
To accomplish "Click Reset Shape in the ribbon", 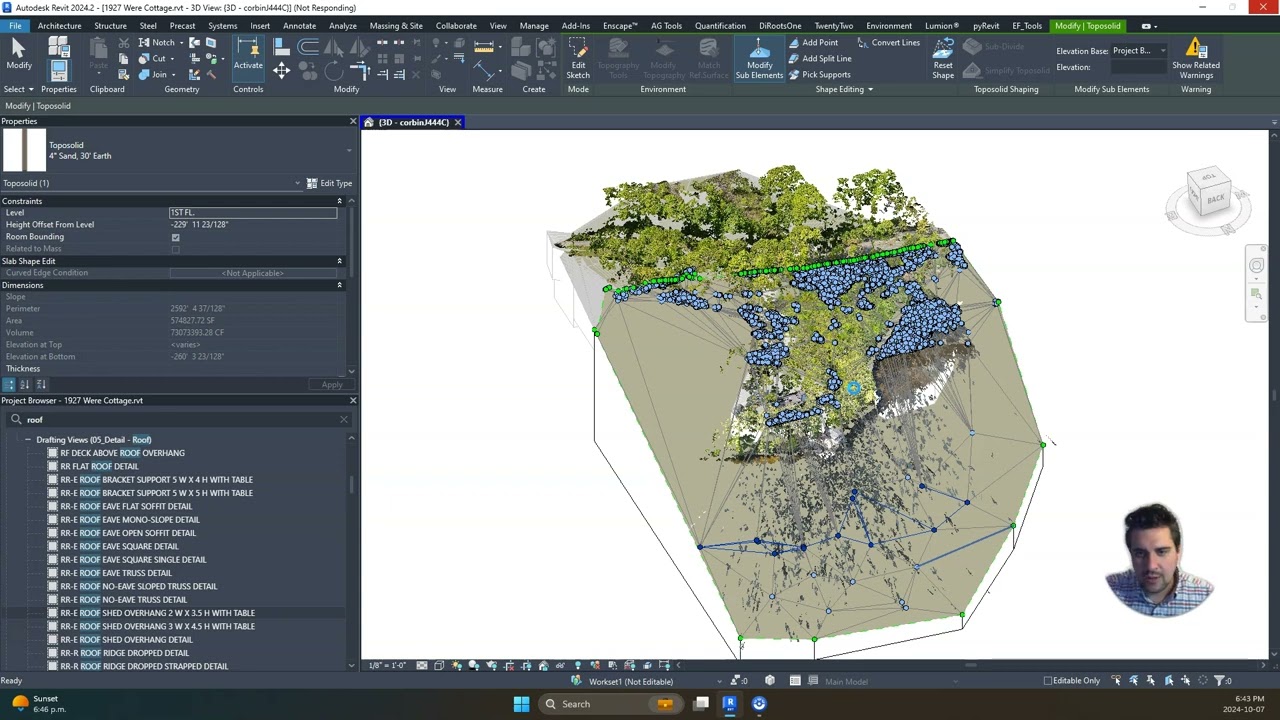I will click(x=943, y=58).
